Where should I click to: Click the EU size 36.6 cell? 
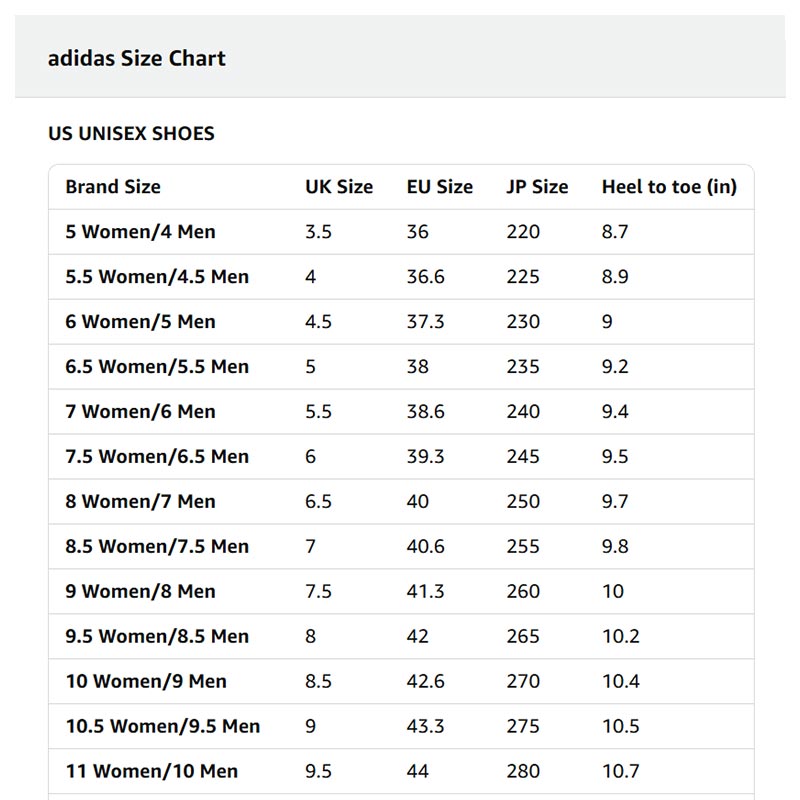(x=426, y=277)
